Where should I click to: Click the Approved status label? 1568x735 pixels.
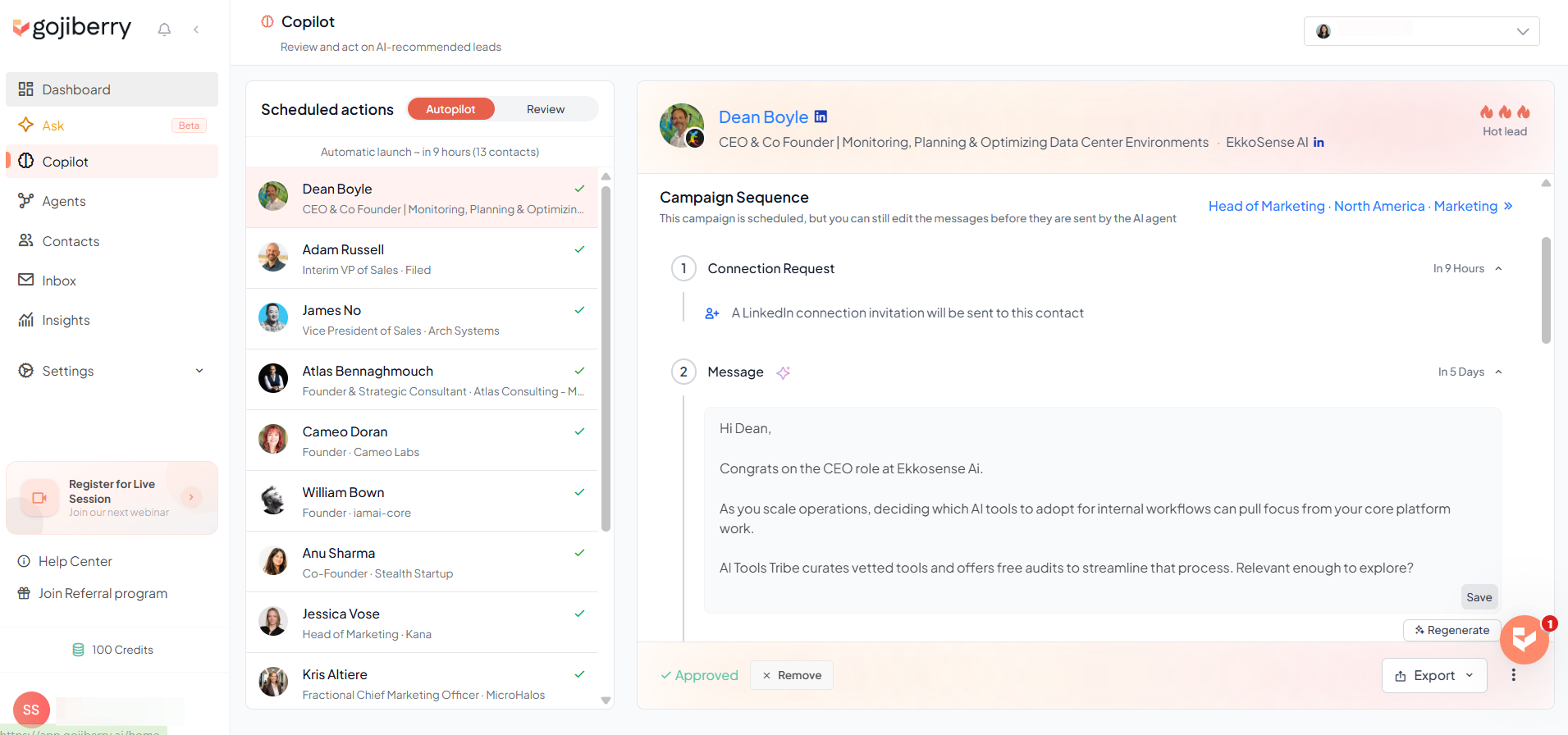click(x=700, y=675)
